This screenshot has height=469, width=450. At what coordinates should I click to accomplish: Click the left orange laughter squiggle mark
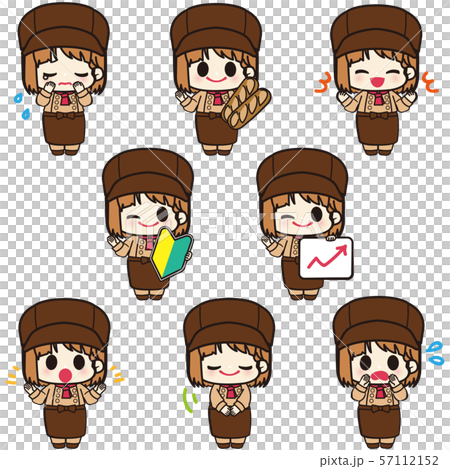[323, 83]
